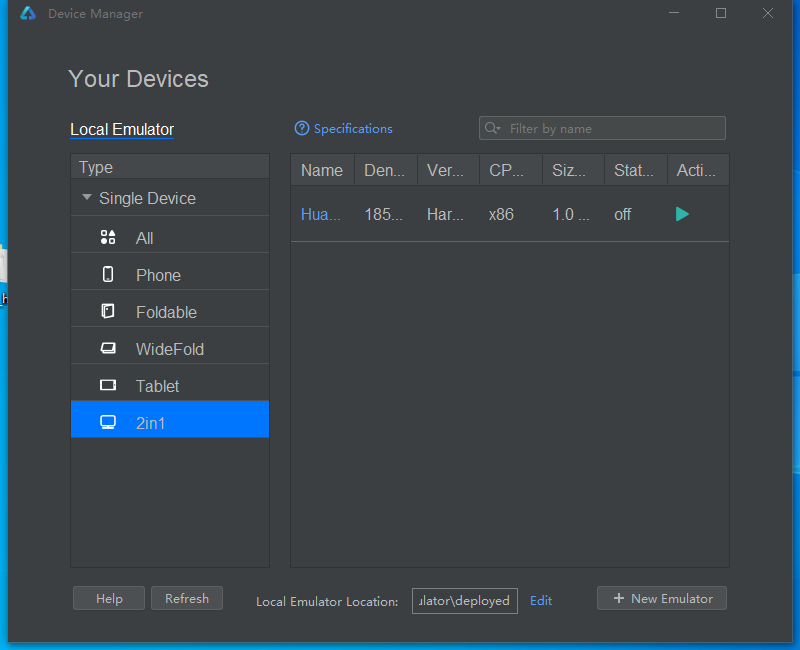Click the Specifications help icon

tap(302, 129)
